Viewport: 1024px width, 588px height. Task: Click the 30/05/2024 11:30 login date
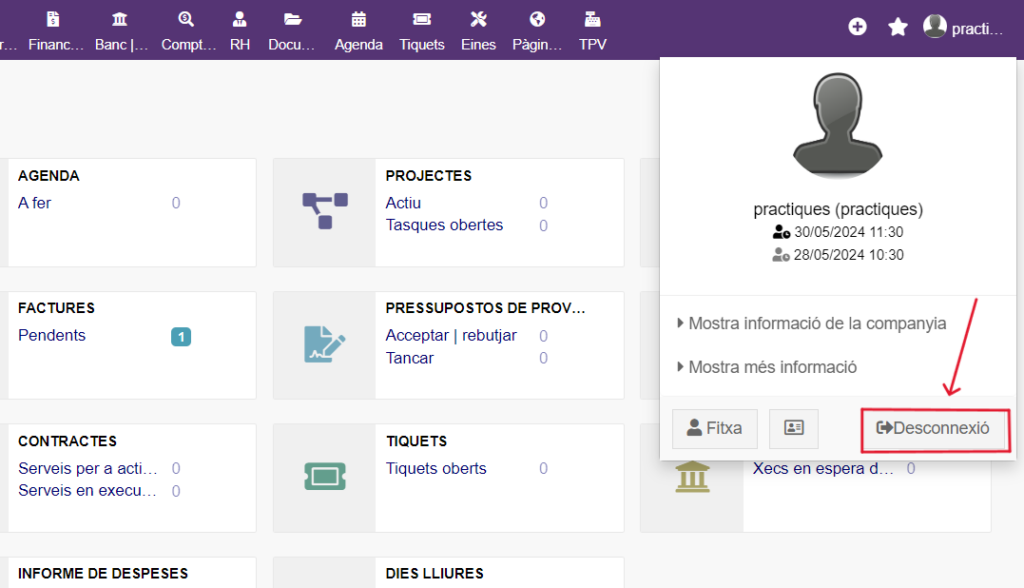tap(848, 233)
